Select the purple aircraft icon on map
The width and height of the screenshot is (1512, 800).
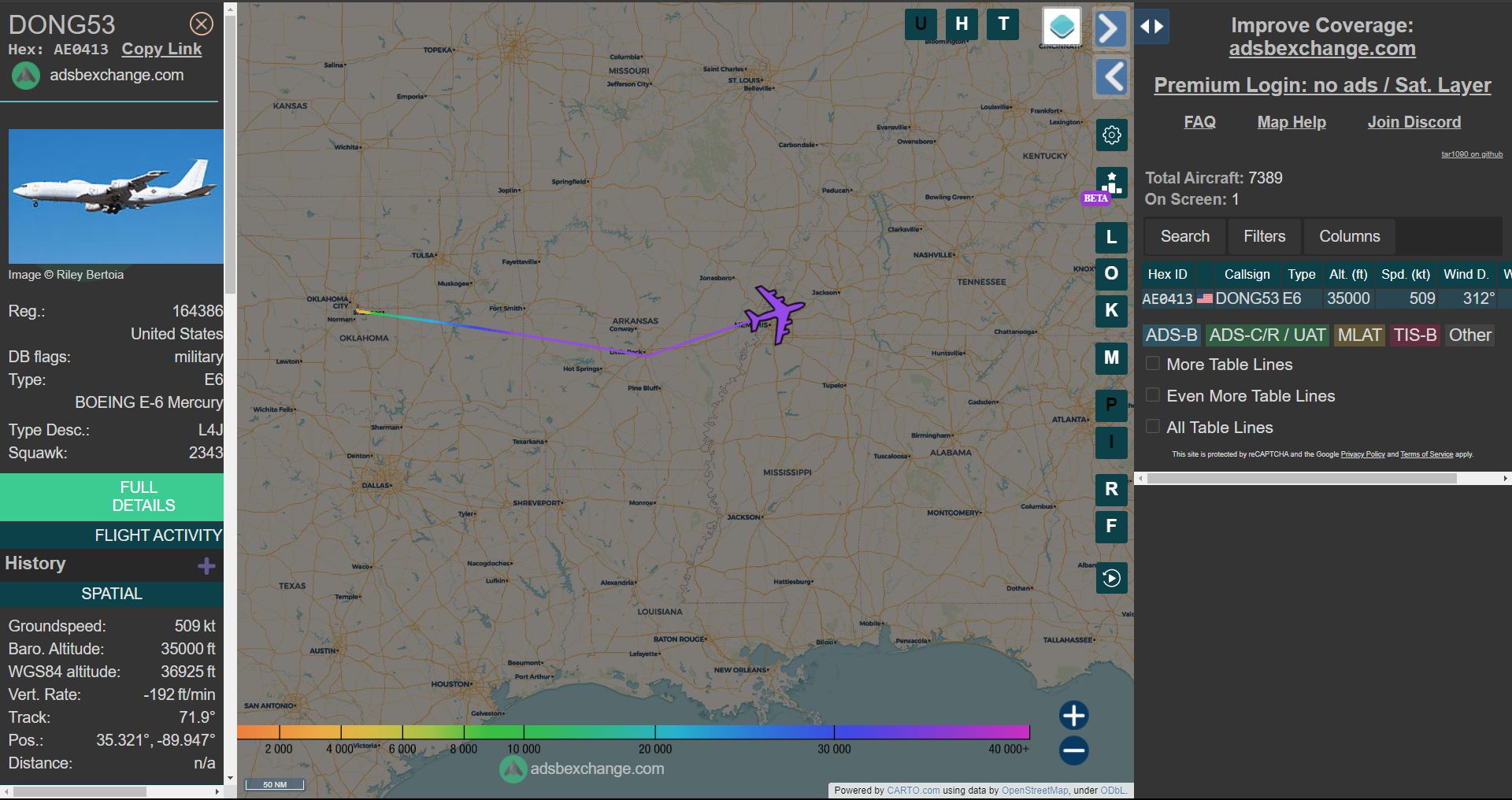(776, 314)
